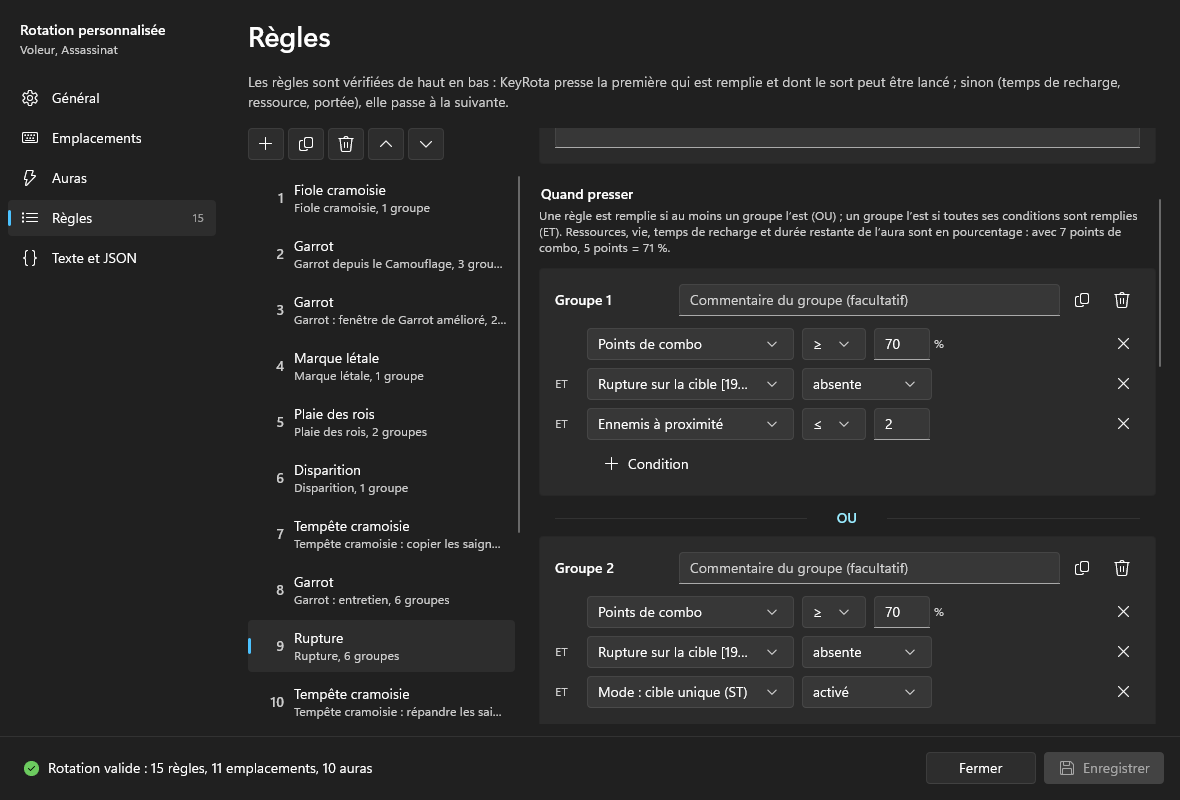Switch to the Auras section
The height and width of the screenshot is (800, 1180).
(x=111, y=178)
